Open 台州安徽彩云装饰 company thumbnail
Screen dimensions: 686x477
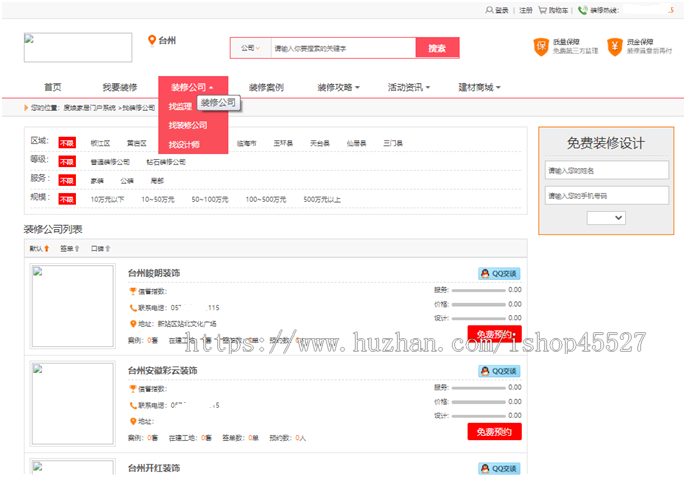(73, 403)
